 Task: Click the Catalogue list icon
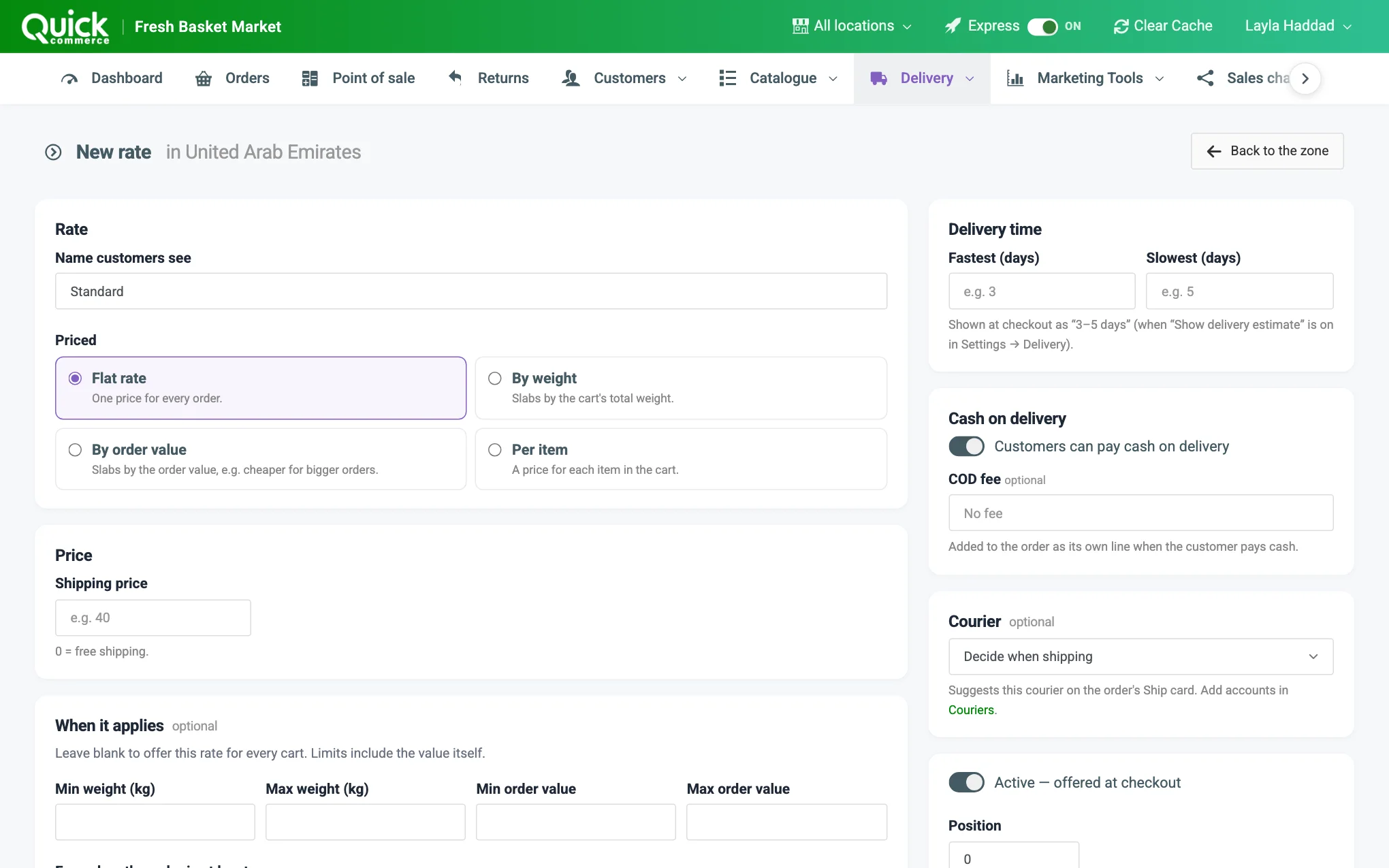727,78
